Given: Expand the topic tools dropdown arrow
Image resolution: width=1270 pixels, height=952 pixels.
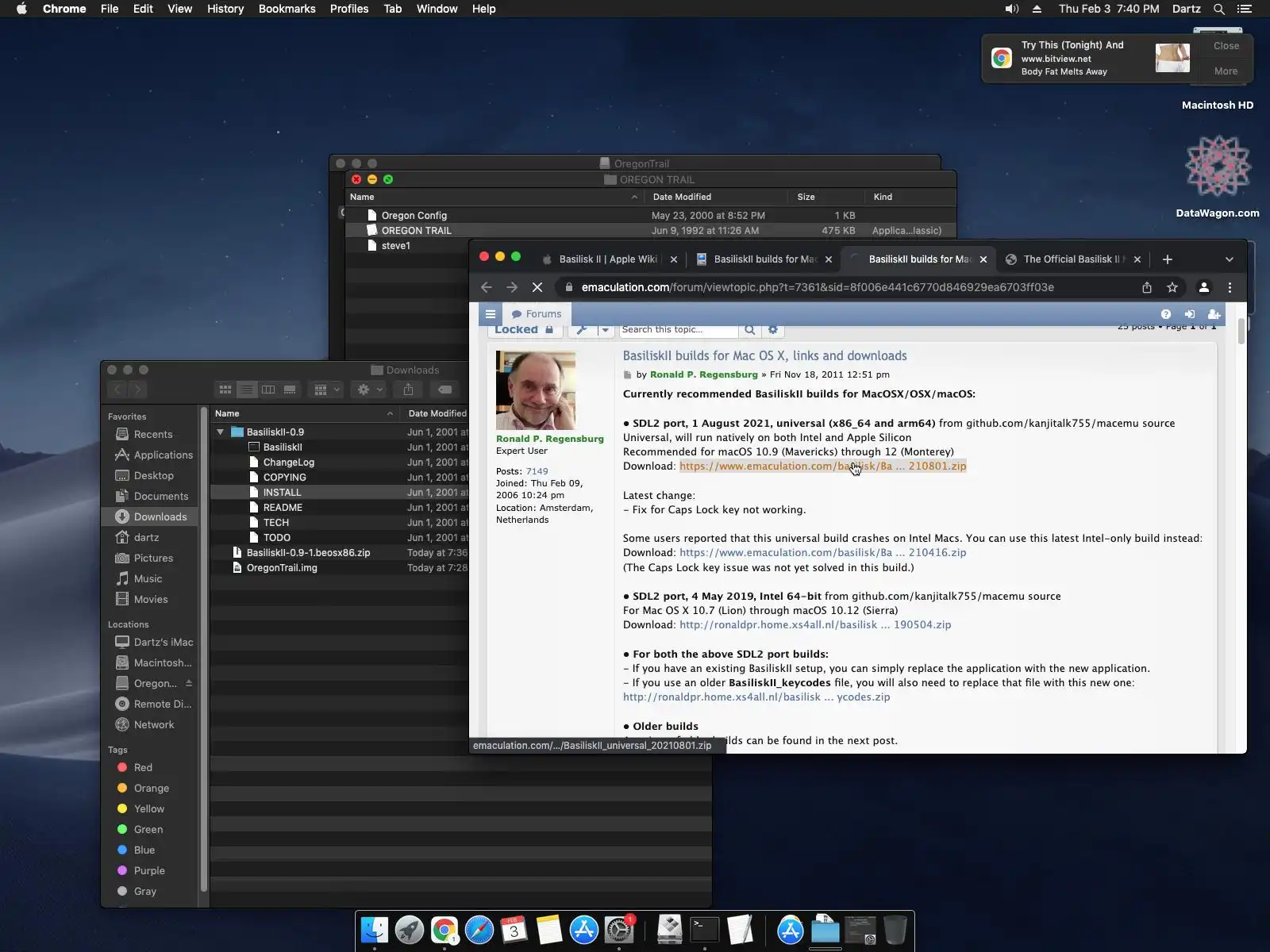Looking at the screenshot, I should (605, 329).
